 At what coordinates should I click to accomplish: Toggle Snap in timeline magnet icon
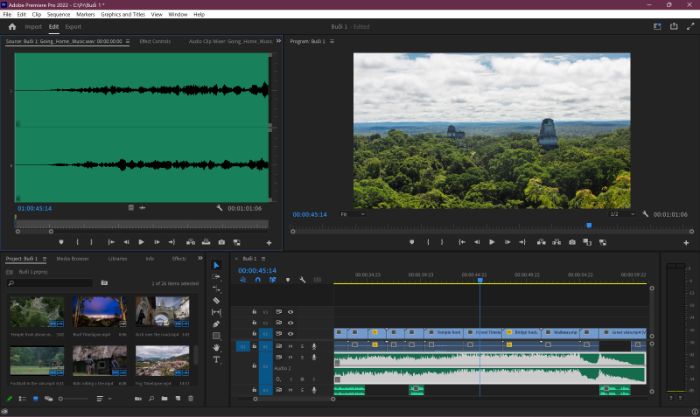tap(258, 280)
